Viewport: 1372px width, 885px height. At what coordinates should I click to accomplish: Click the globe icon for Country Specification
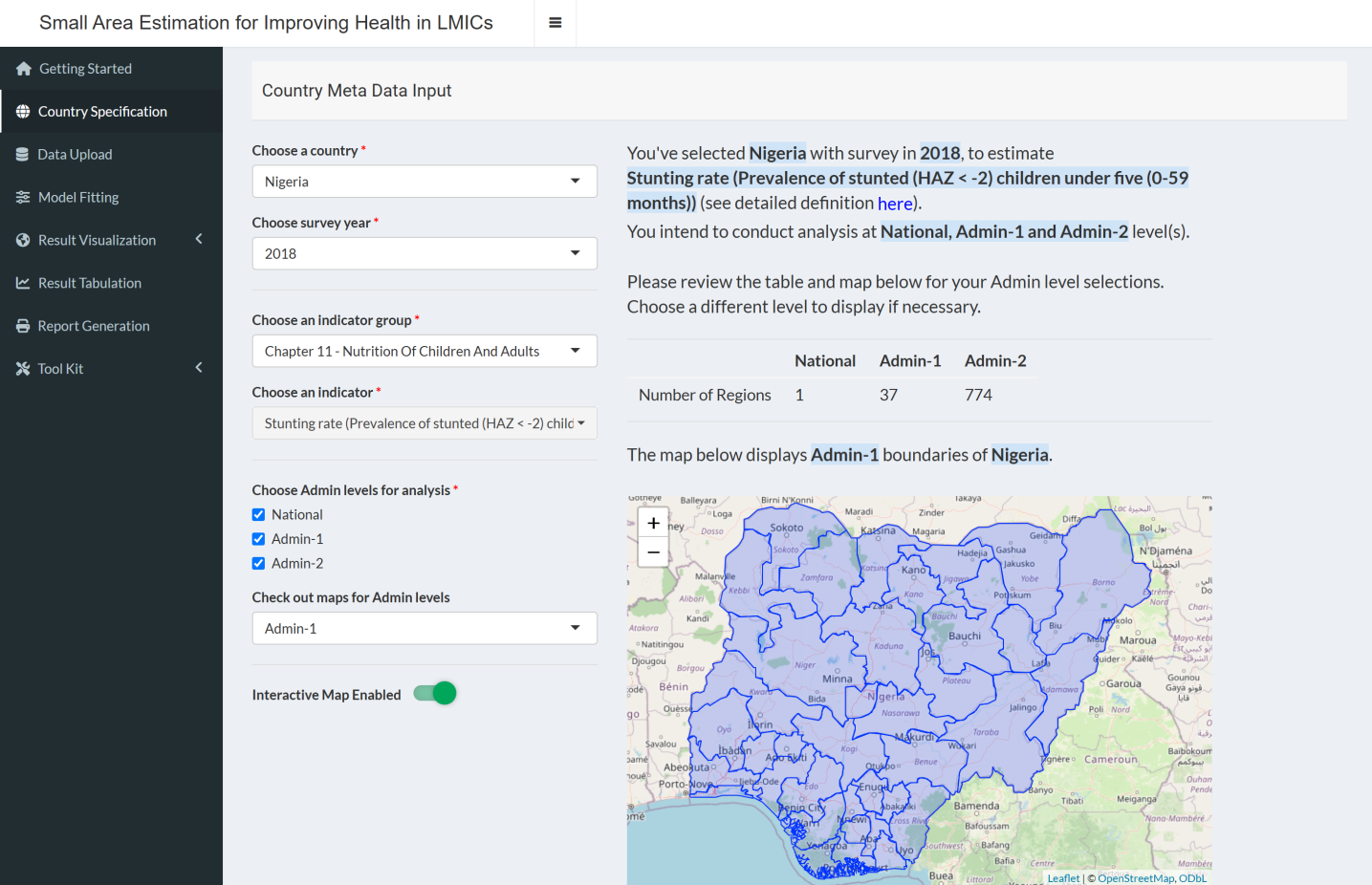[x=23, y=112]
